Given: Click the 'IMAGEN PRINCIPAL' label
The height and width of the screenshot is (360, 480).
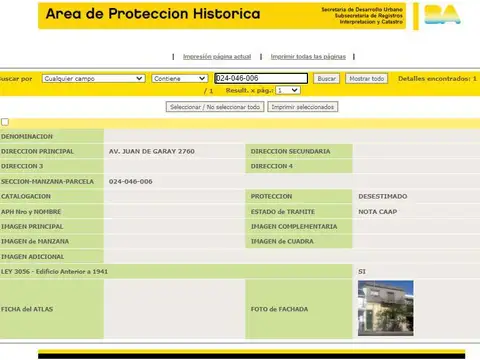Looking at the screenshot, I should click(32, 227).
